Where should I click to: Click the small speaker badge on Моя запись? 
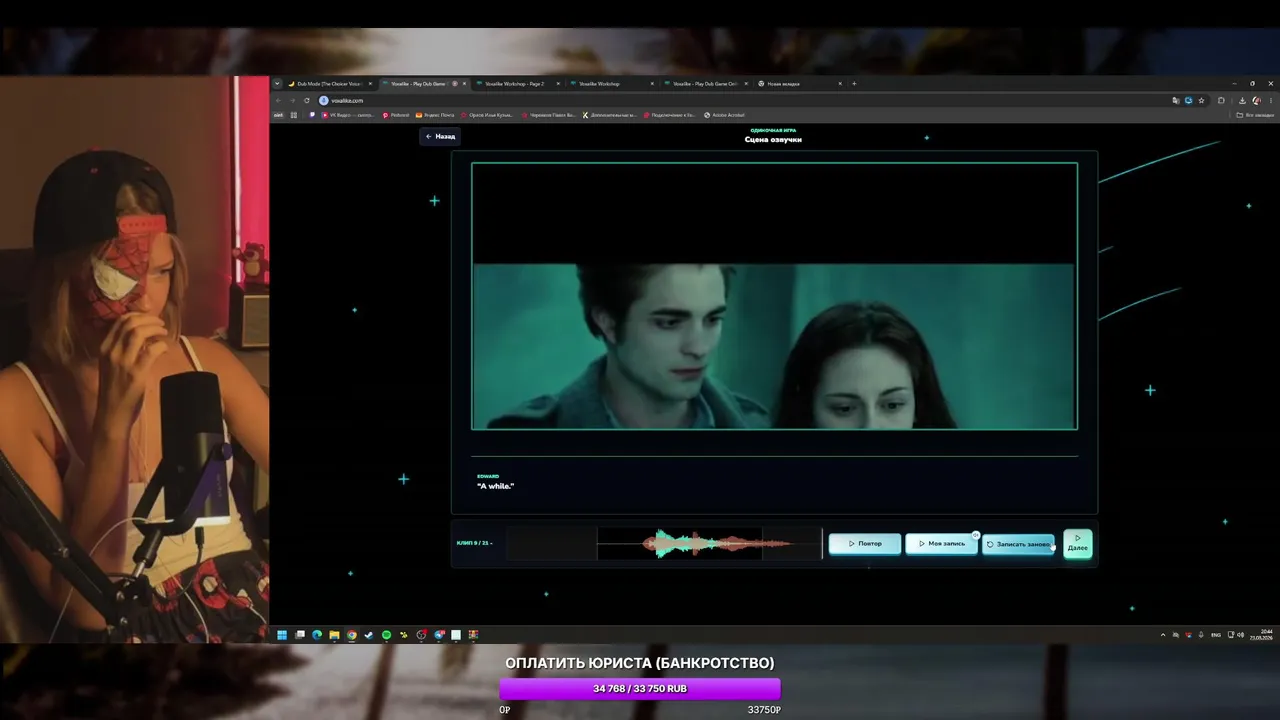point(976,535)
